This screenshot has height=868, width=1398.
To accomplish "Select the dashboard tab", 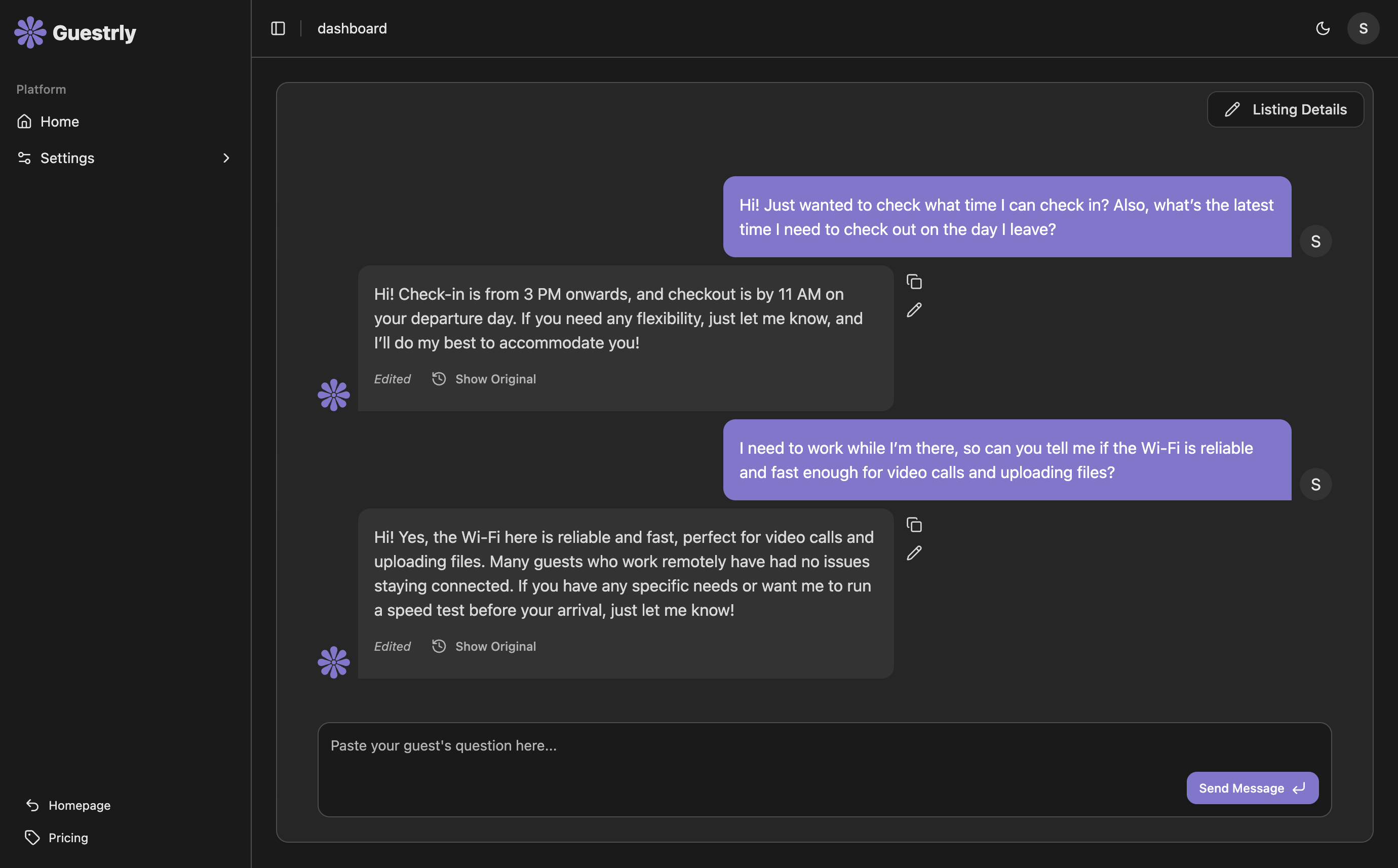I will tap(352, 28).
